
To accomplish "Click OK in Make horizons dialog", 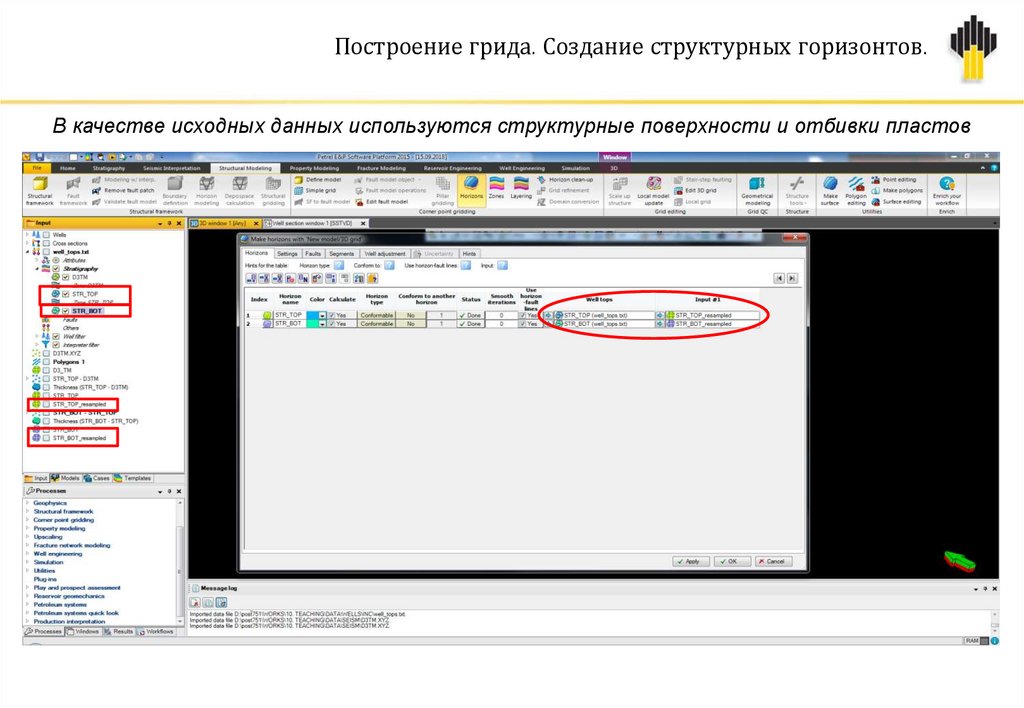I will pos(731,561).
